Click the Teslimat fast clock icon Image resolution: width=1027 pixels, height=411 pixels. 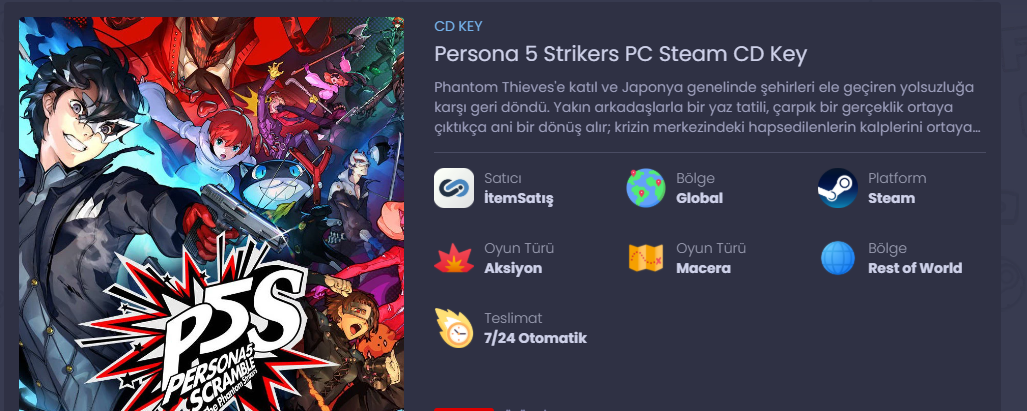coord(454,328)
